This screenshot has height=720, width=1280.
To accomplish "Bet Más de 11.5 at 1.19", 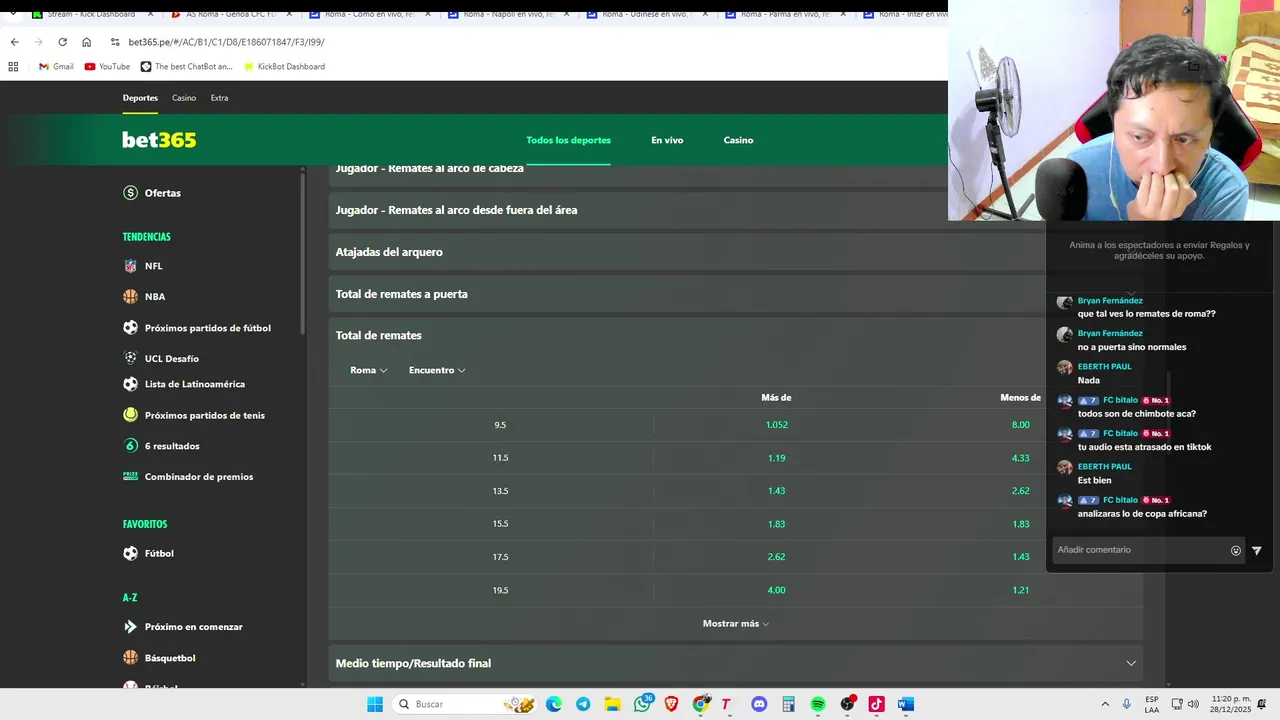I will [776, 458].
